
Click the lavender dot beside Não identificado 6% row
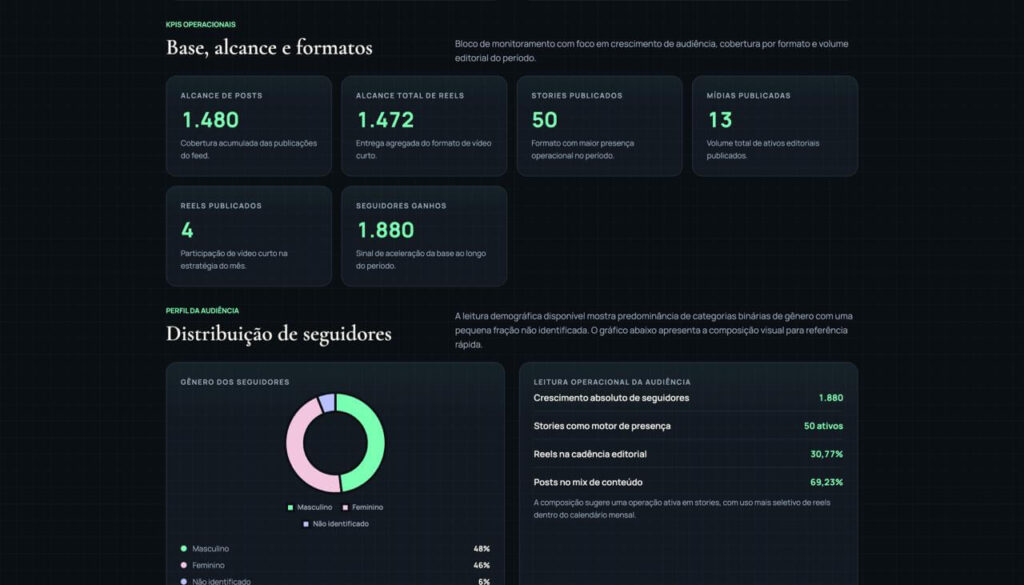[x=184, y=581]
